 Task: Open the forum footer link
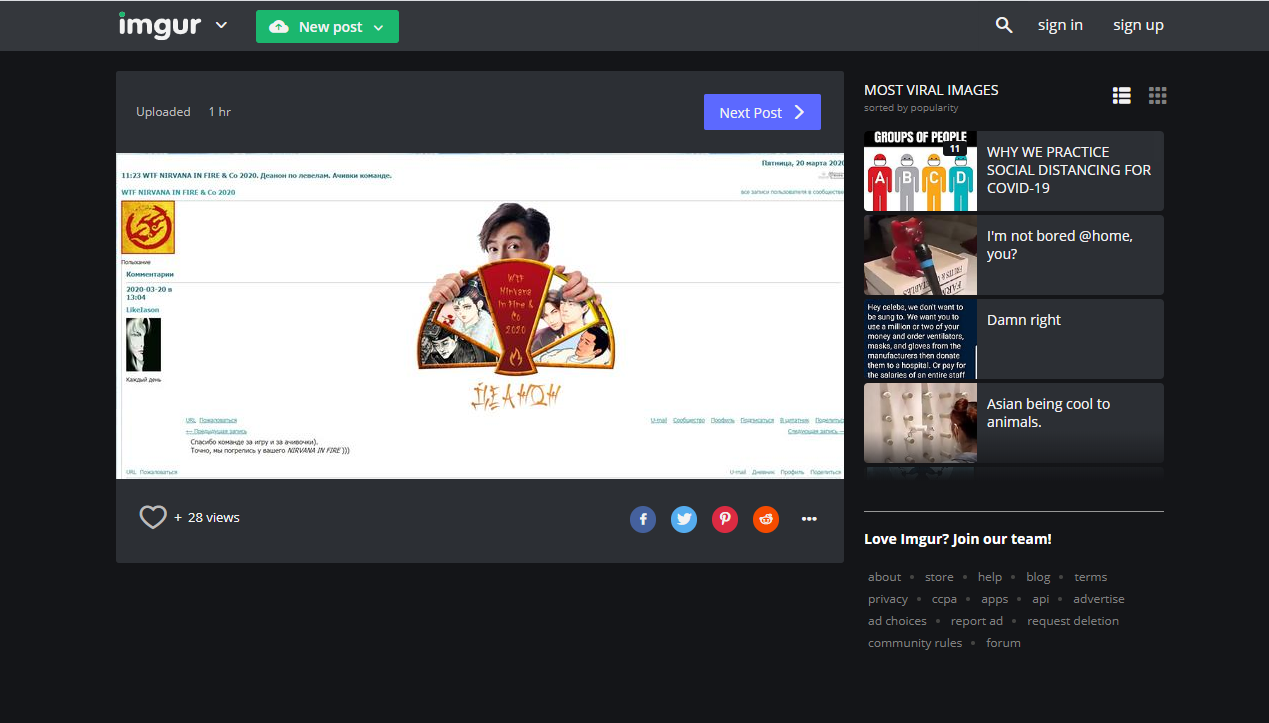pyautogui.click(x=1003, y=643)
